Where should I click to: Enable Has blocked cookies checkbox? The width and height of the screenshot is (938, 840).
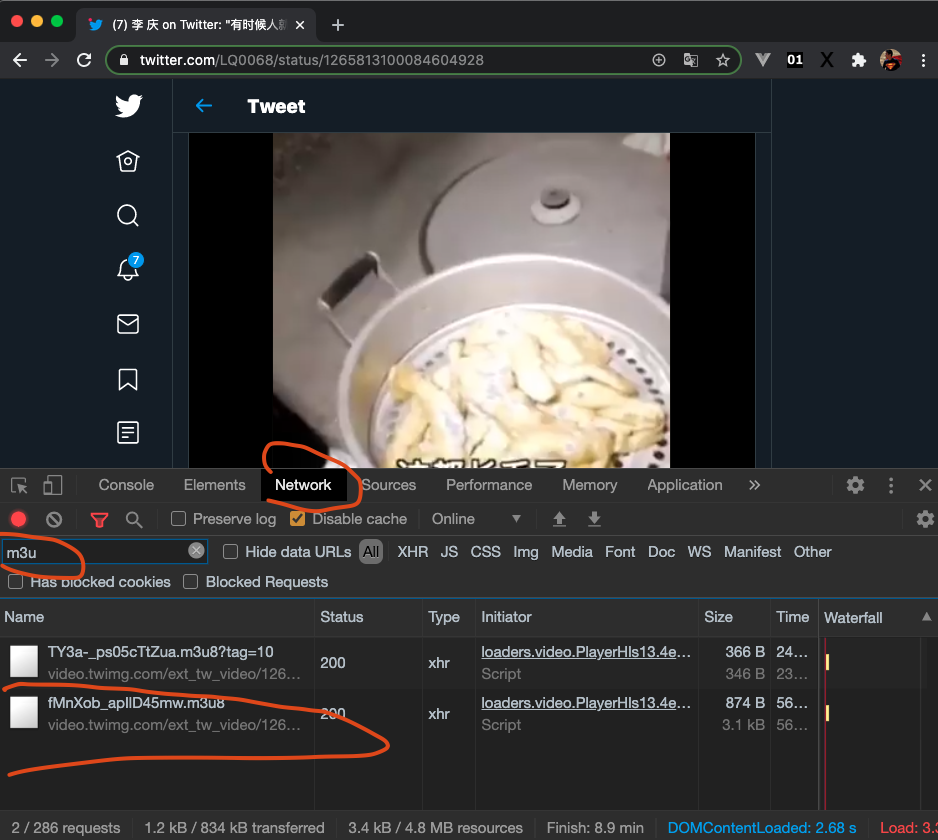point(16,582)
